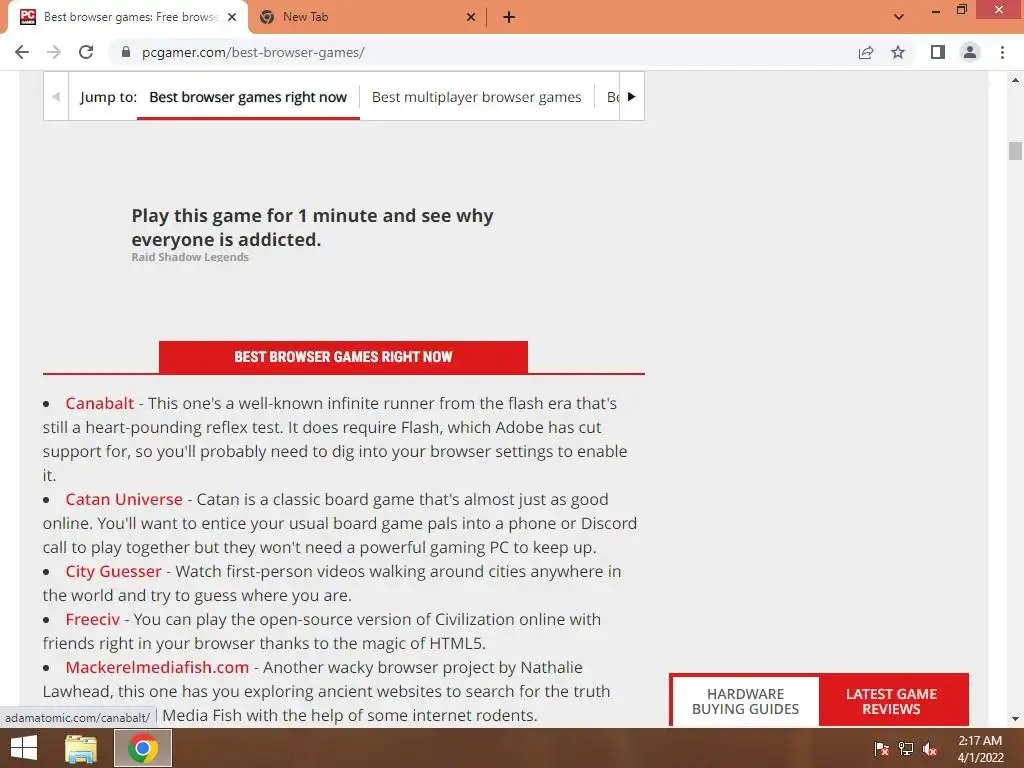Viewport: 1024px width, 768px height.
Task: Open Chrome's three-dot menu
Action: [1002, 52]
